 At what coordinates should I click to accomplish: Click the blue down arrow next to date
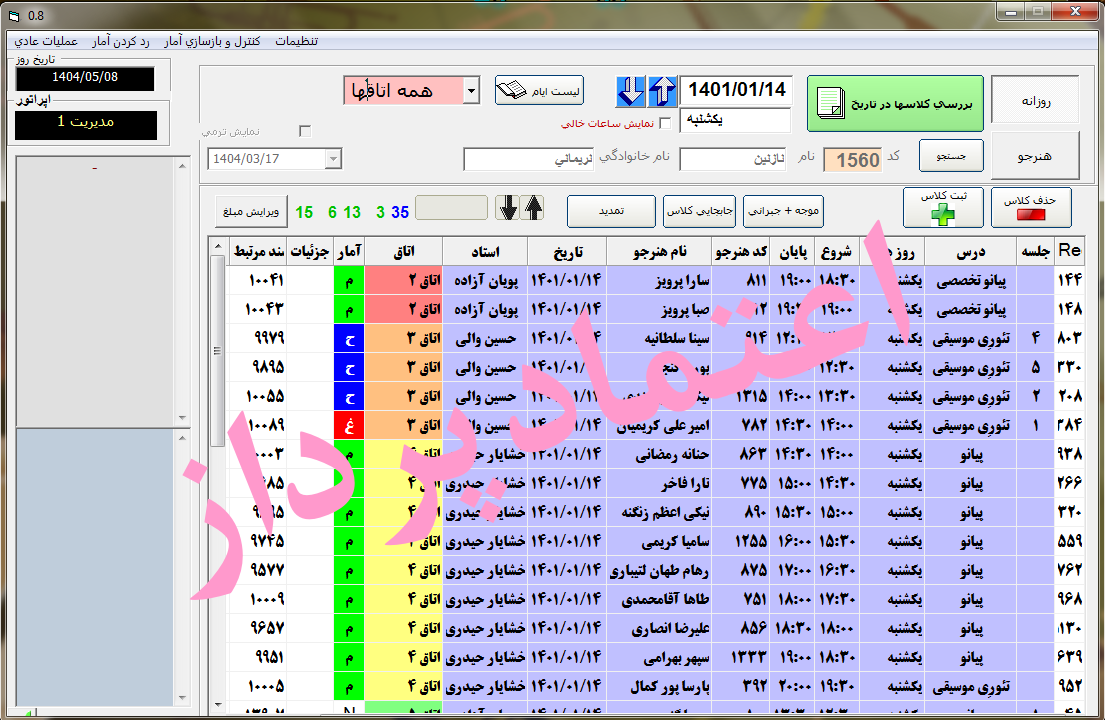(631, 91)
